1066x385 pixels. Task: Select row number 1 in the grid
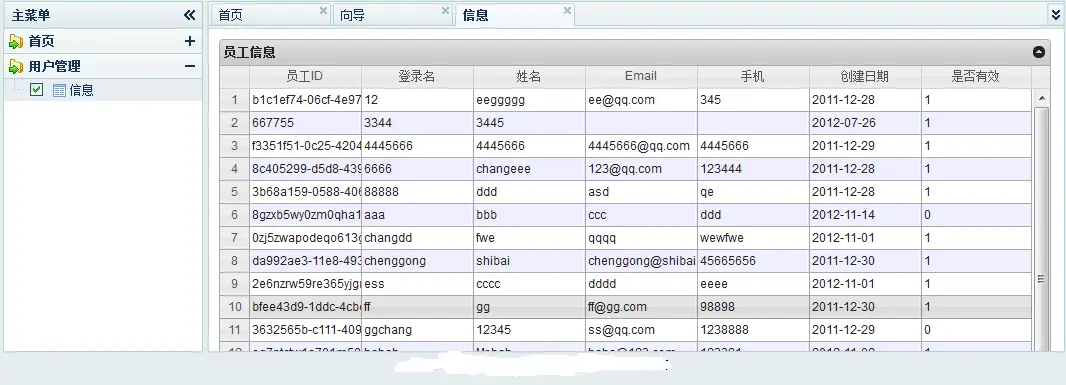(x=235, y=100)
